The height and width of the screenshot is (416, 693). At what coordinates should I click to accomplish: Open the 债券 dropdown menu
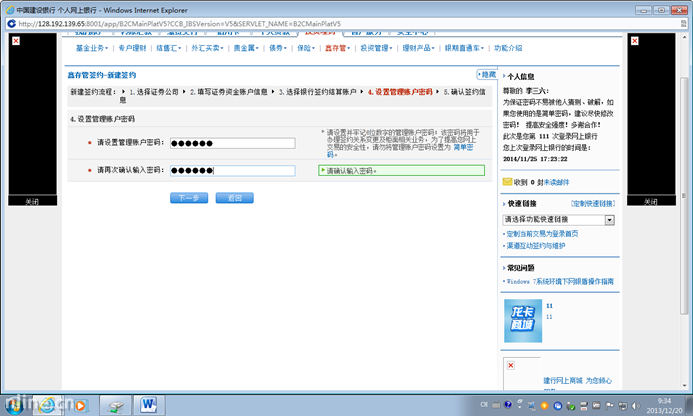[278, 48]
